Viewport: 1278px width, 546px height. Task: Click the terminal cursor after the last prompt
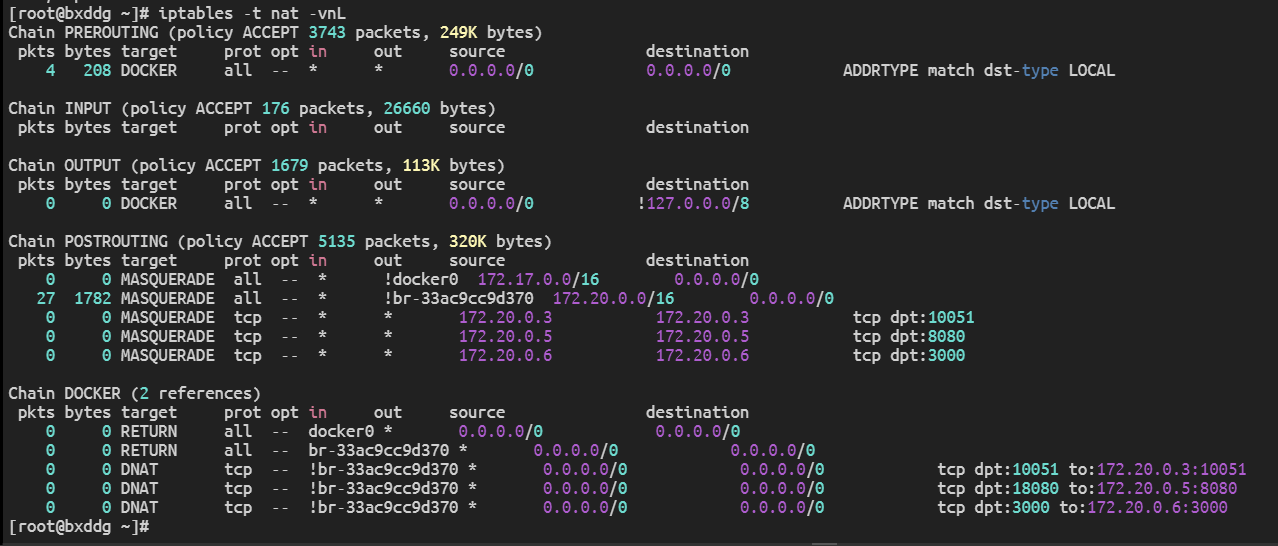[x=157, y=526]
